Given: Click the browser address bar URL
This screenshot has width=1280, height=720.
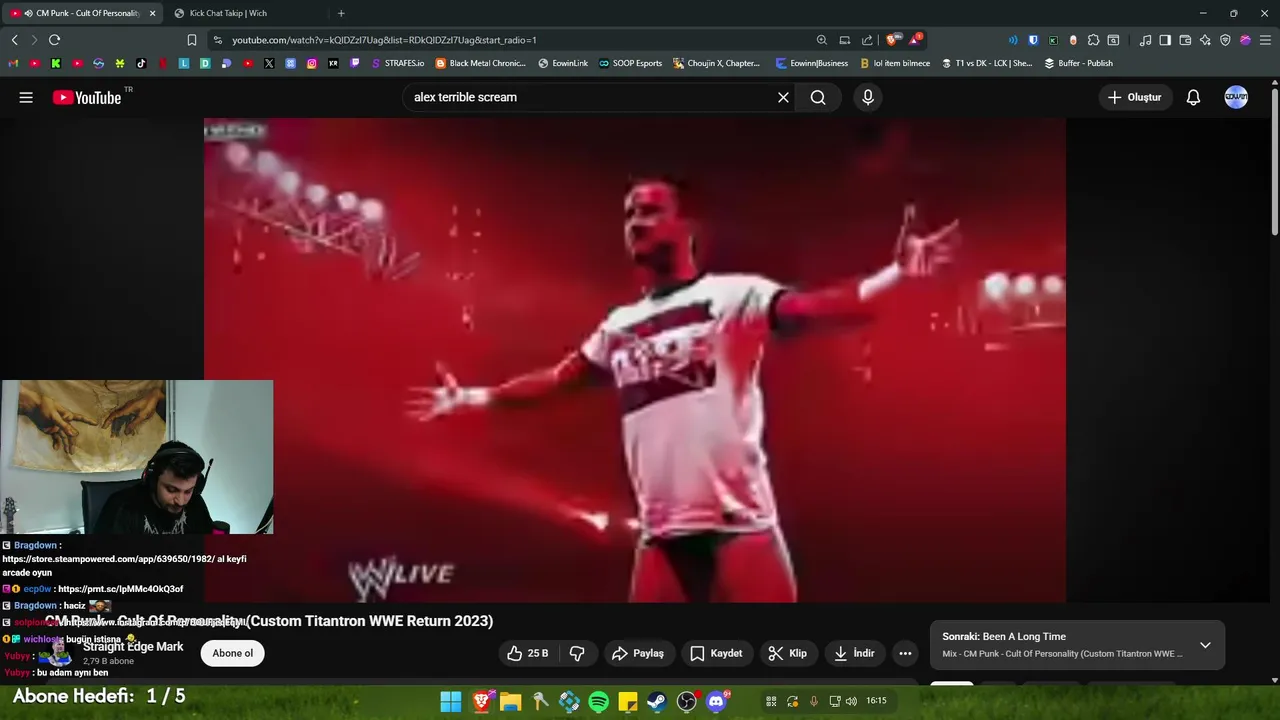Looking at the screenshot, I should point(384,40).
